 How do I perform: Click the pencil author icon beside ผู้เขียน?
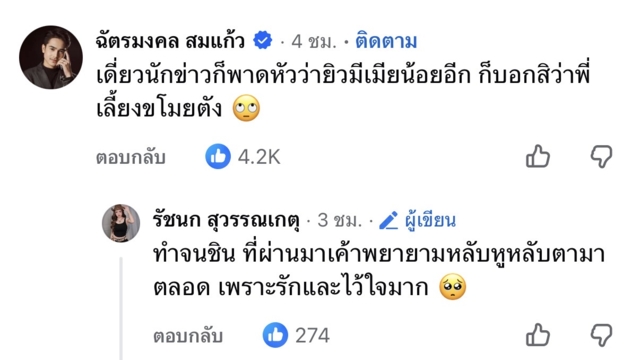[x=388, y=220]
